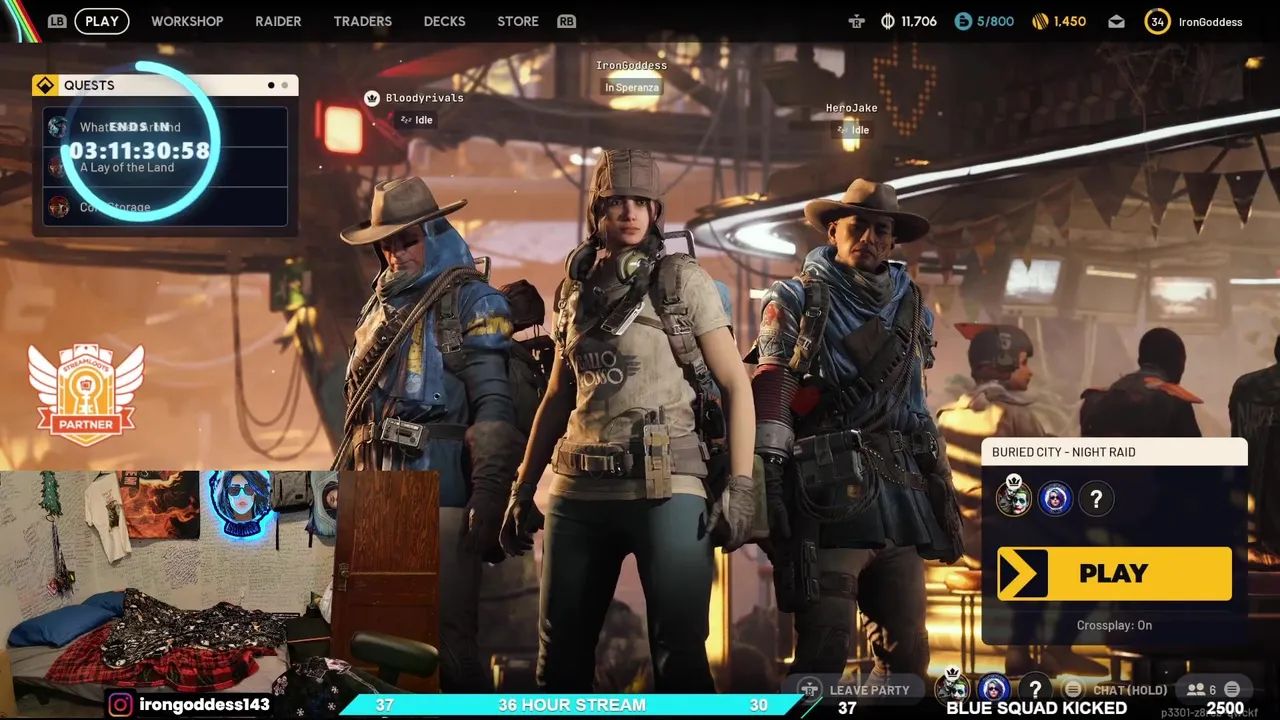Click the blue-haired avatar in the bottom bar

pyautogui.click(x=993, y=688)
